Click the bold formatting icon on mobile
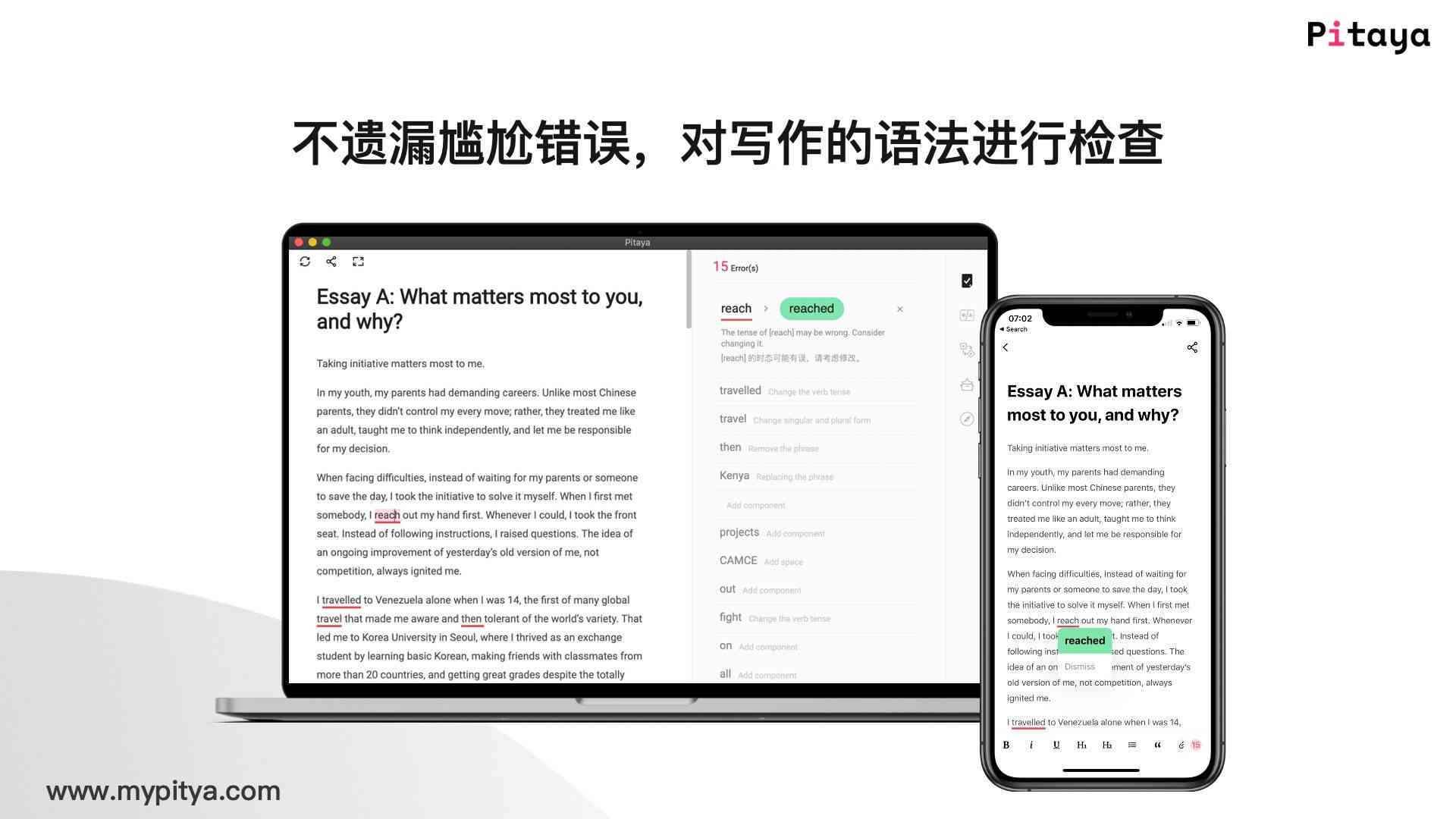1456x819 pixels. 1008,745
